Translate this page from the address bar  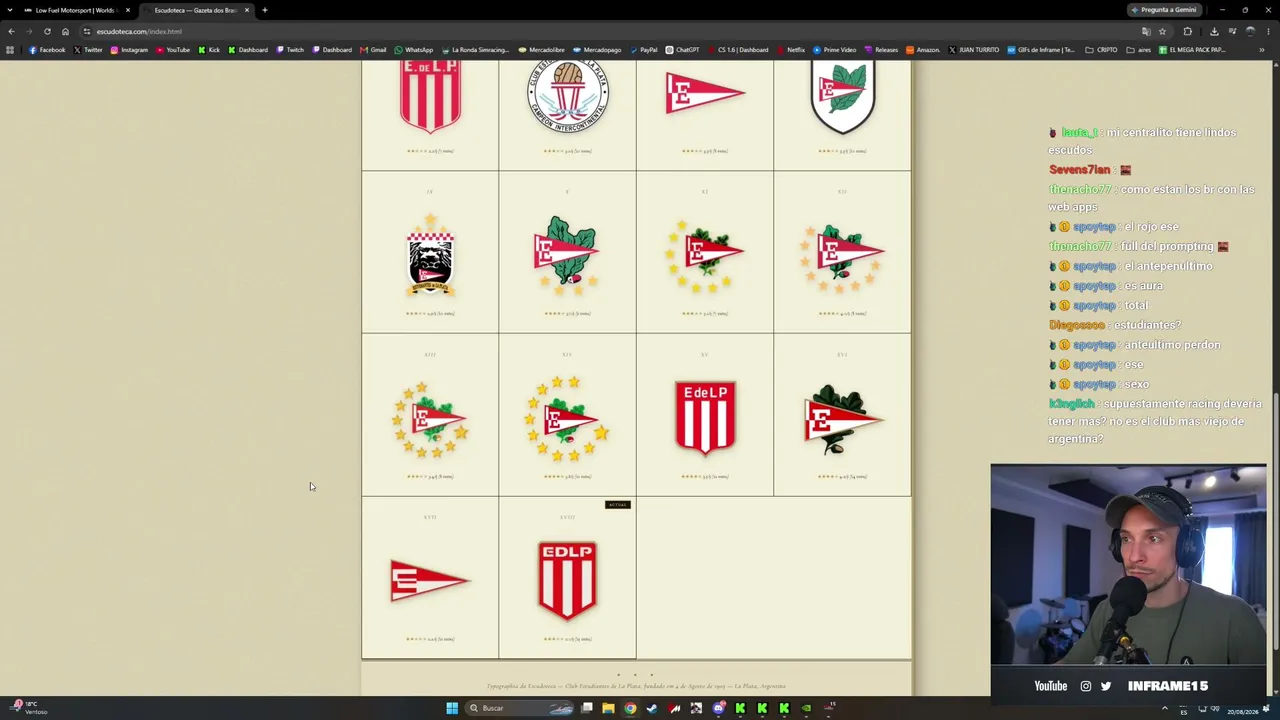click(x=1146, y=31)
